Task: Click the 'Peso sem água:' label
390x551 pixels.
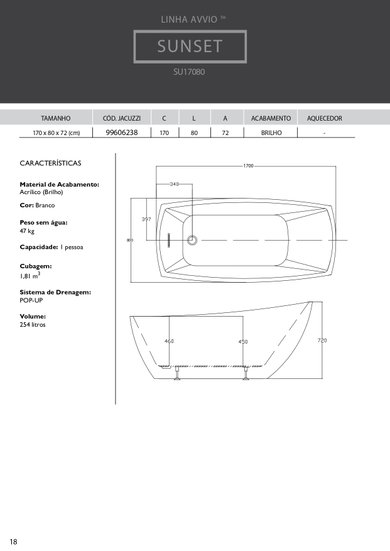Action: click(44, 222)
